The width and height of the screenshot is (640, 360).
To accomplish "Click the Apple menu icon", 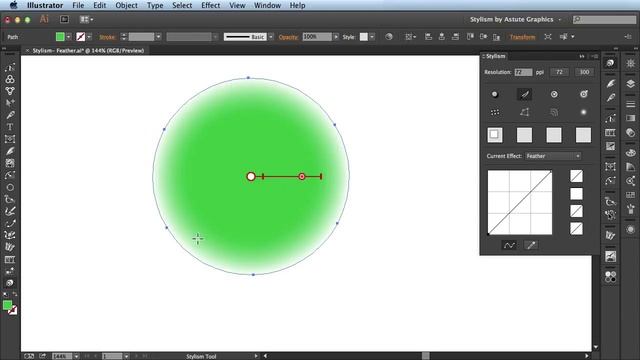I will pyautogui.click(x=13, y=5).
